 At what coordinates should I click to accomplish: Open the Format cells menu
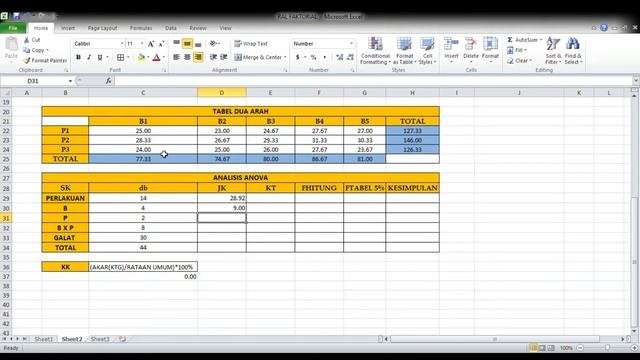[x=490, y=50]
